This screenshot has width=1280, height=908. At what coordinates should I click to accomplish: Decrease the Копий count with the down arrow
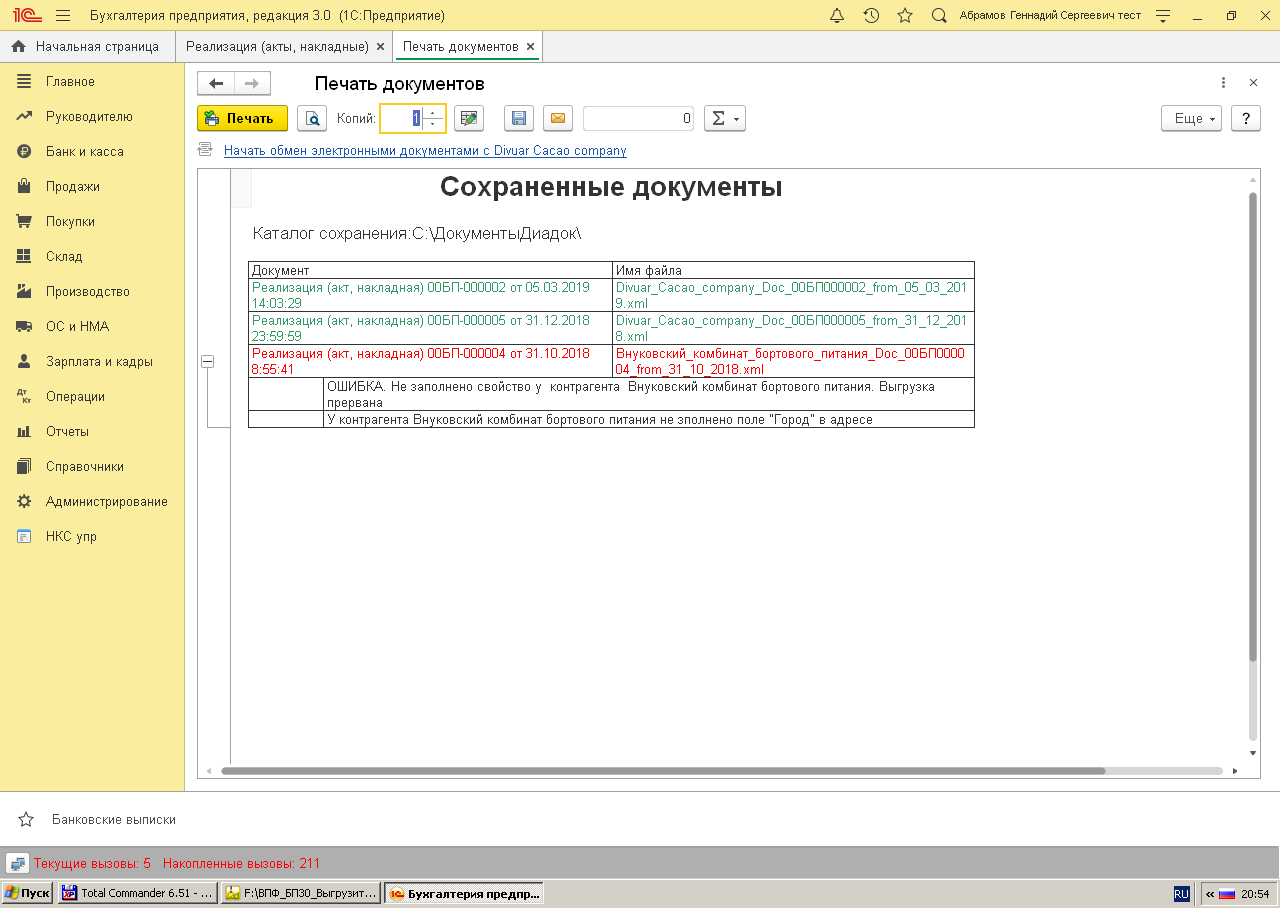pyautogui.click(x=433, y=124)
